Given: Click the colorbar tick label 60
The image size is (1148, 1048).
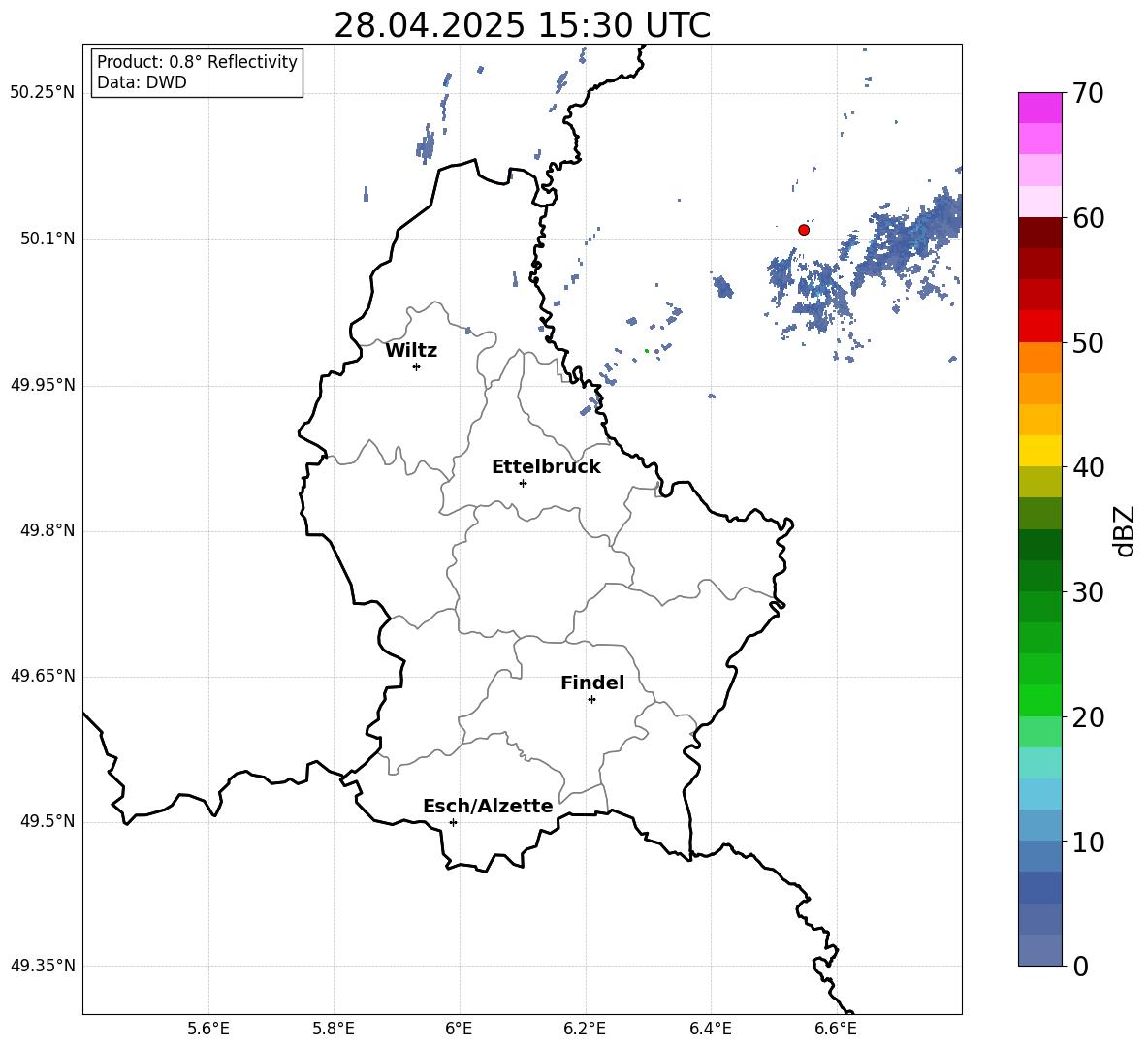Looking at the screenshot, I should tap(1088, 218).
